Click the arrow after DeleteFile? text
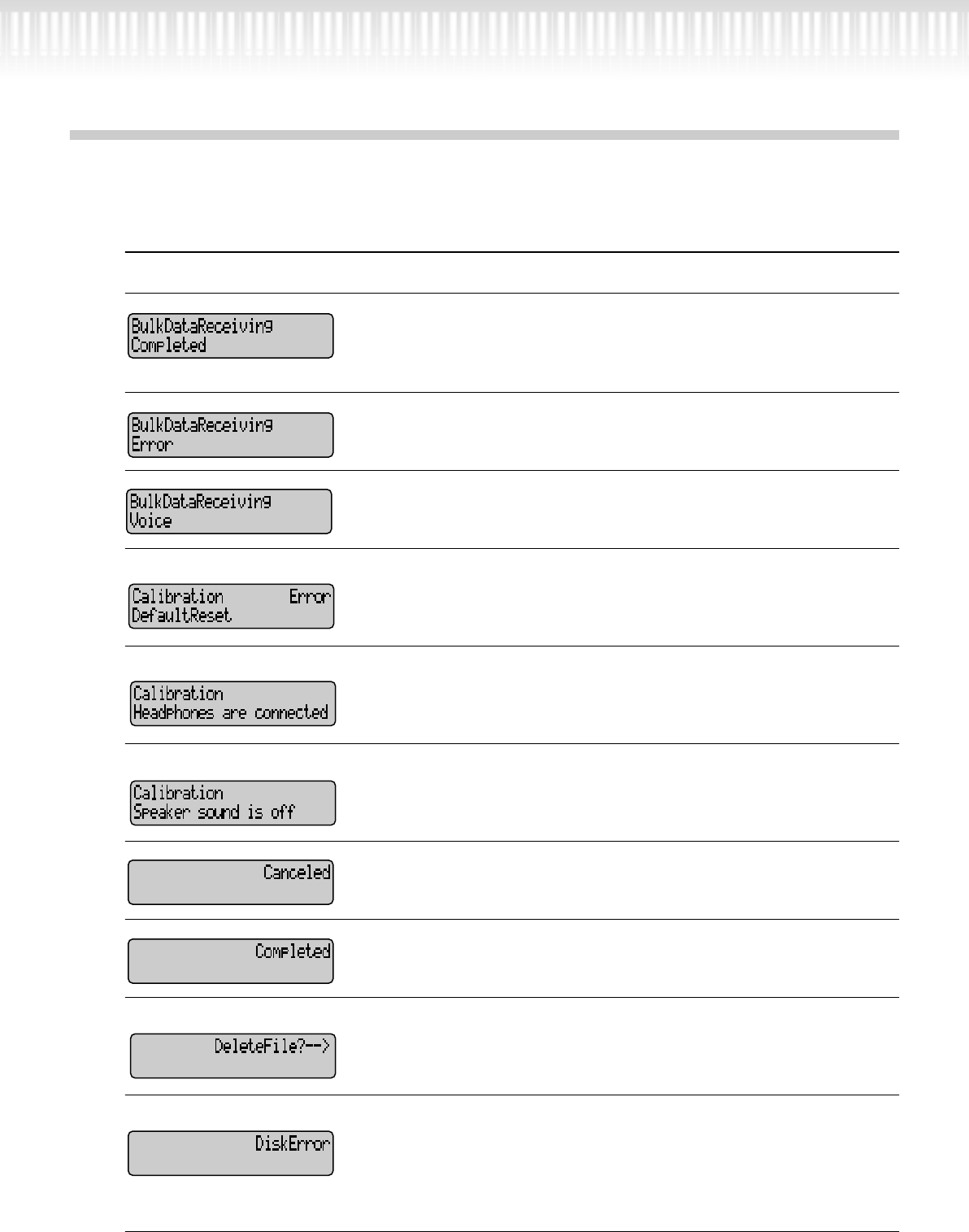The image size is (969, 1232). click(x=317, y=1046)
